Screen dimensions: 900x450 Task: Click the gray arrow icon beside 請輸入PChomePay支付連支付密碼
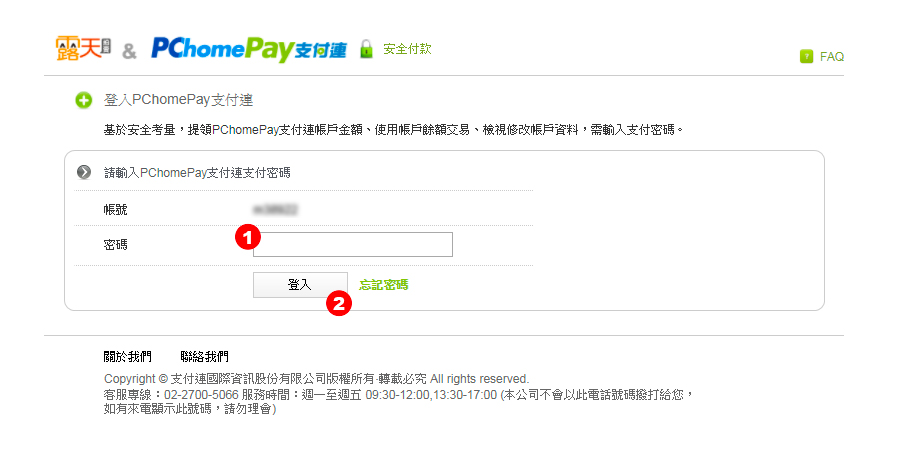coord(84,172)
